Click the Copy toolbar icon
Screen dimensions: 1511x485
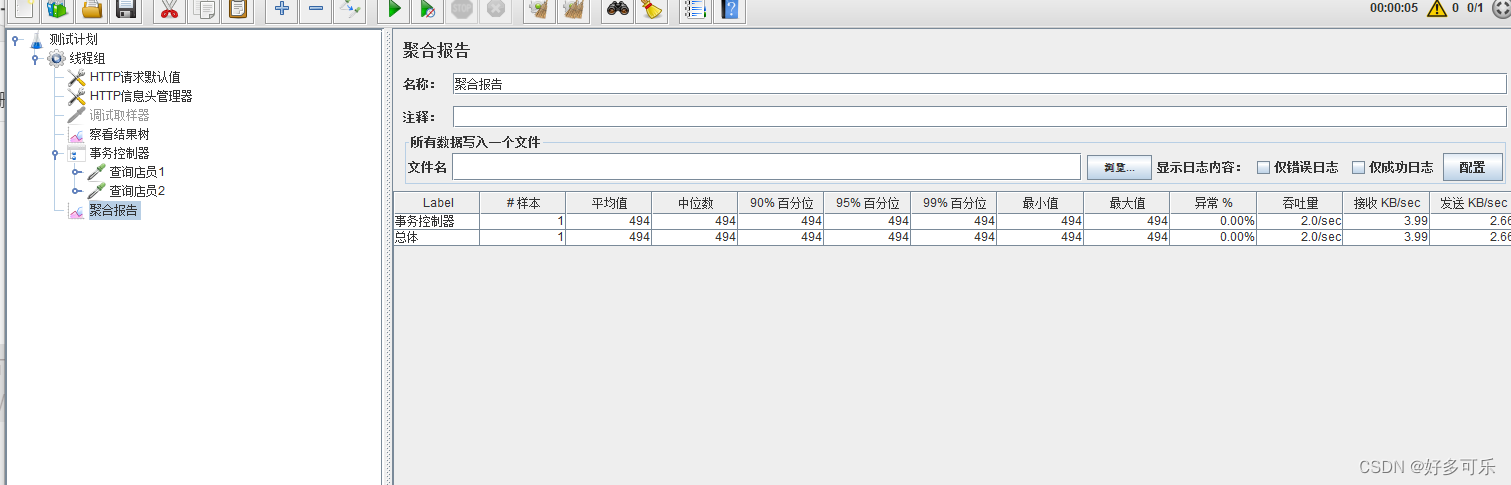pos(204,10)
